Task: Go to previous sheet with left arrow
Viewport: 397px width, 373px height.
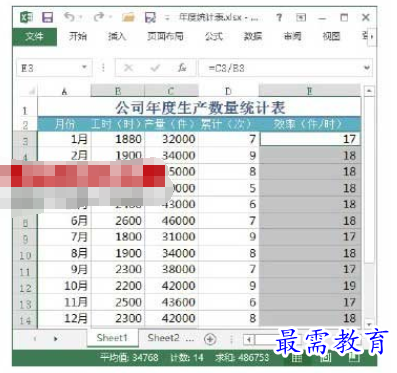Action: point(35,339)
